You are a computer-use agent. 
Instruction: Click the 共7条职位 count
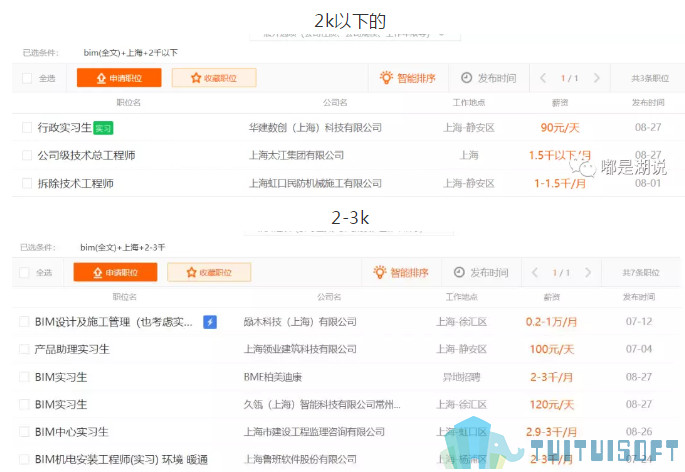tap(641, 273)
